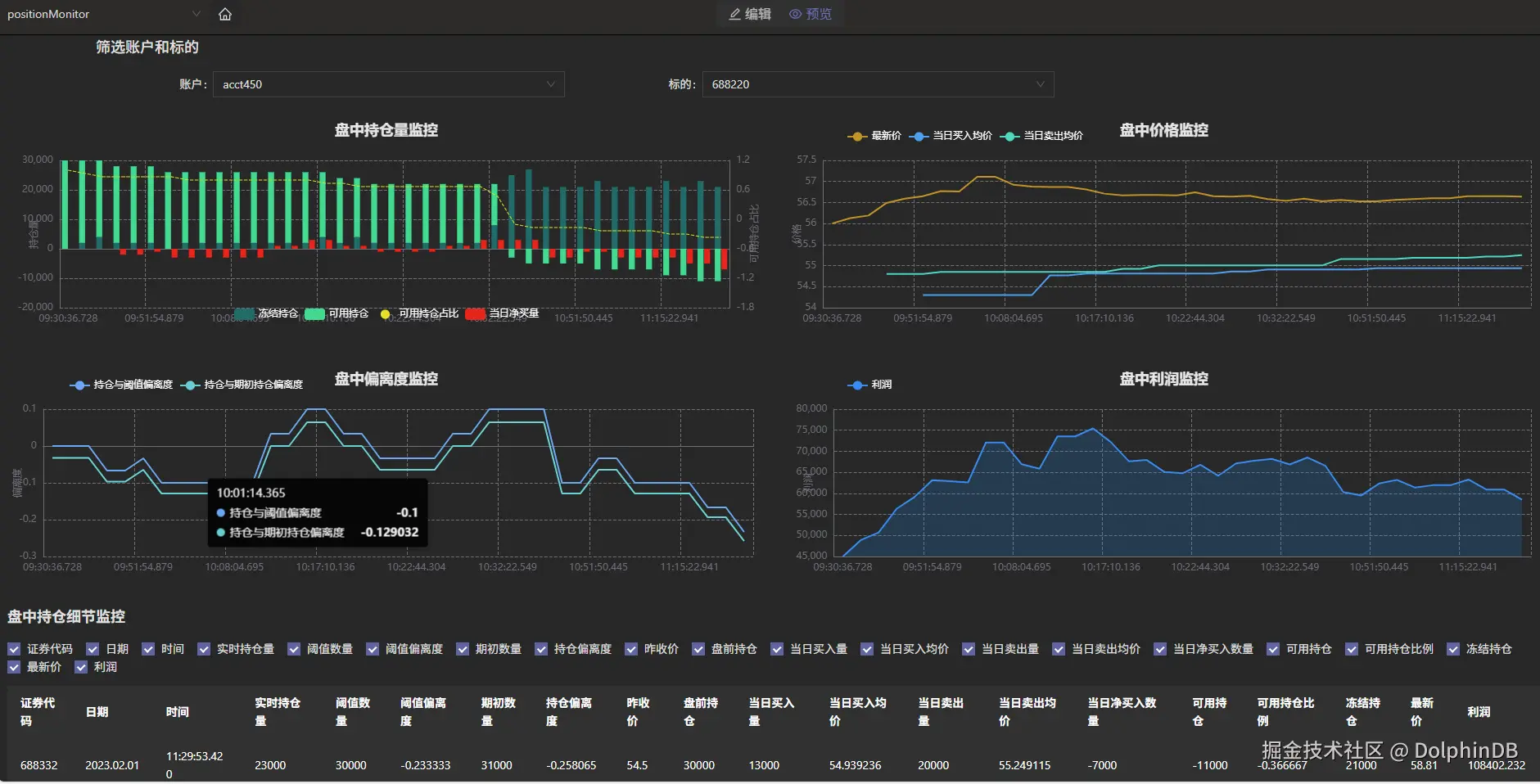Go to the home icon

coord(225,14)
